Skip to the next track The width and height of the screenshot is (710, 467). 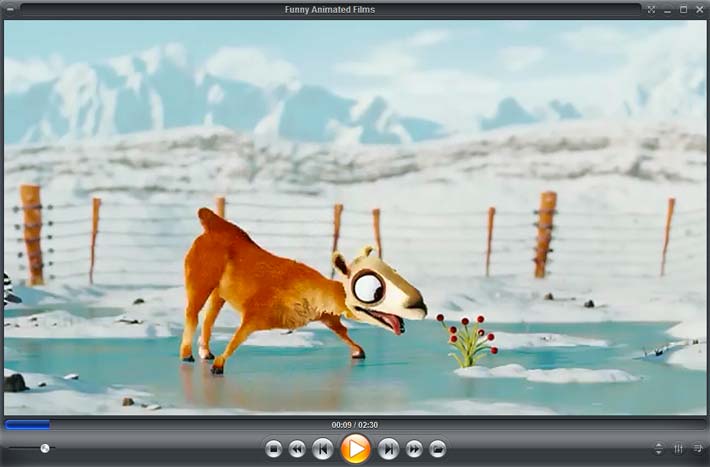tap(389, 449)
